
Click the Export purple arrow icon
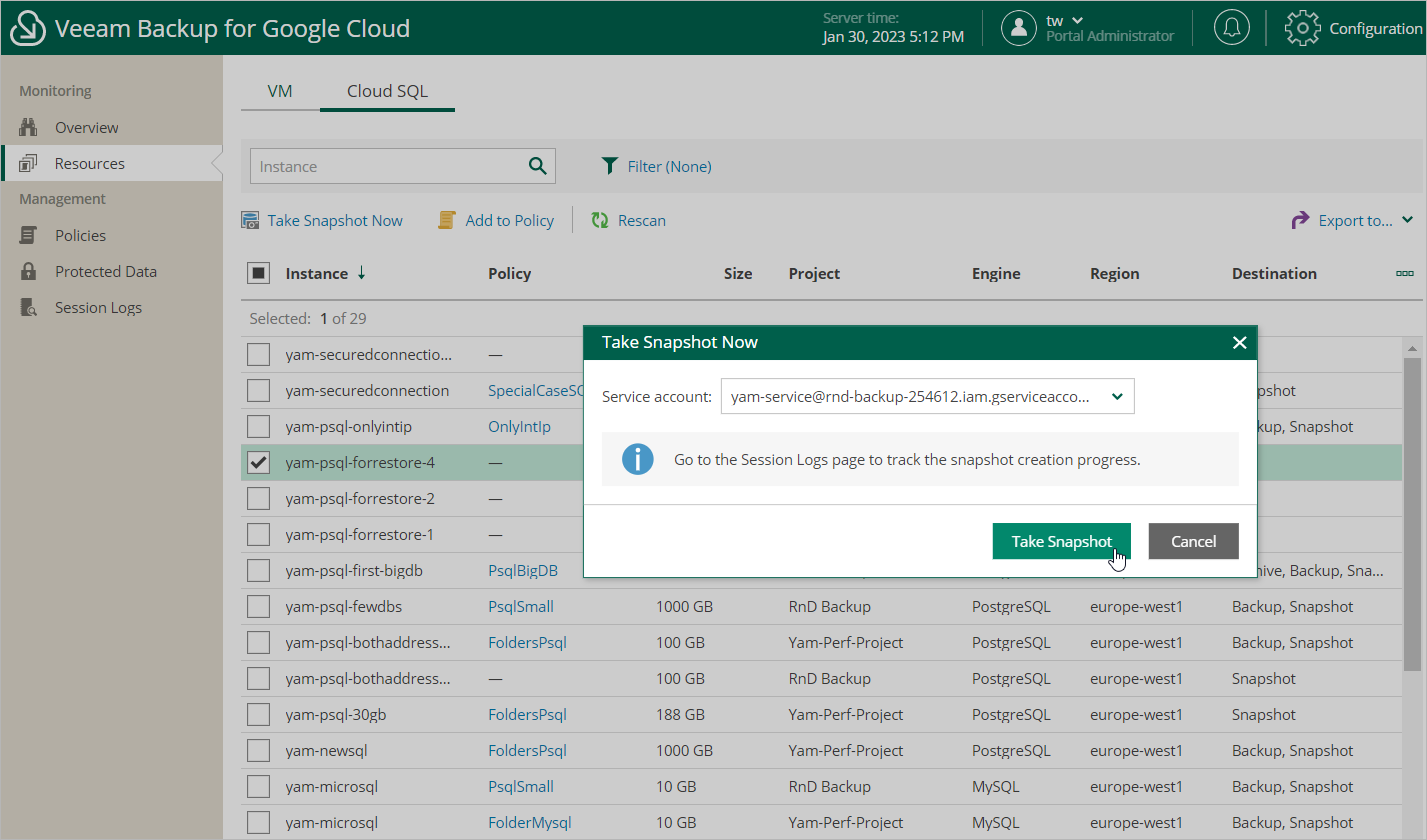pos(1300,221)
